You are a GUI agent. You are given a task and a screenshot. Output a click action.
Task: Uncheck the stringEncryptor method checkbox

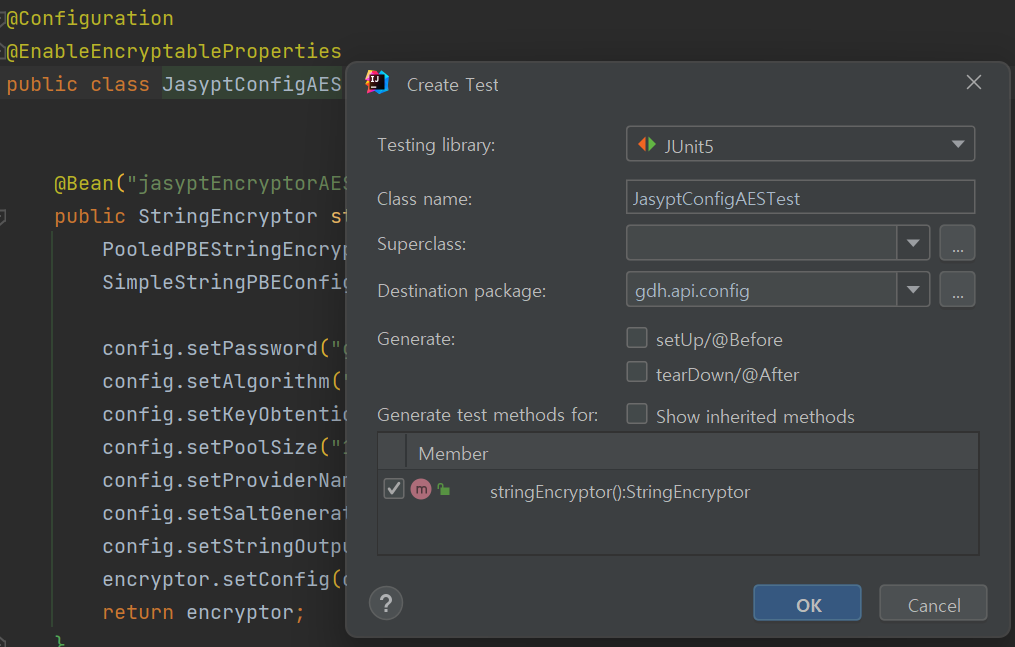[394, 489]
